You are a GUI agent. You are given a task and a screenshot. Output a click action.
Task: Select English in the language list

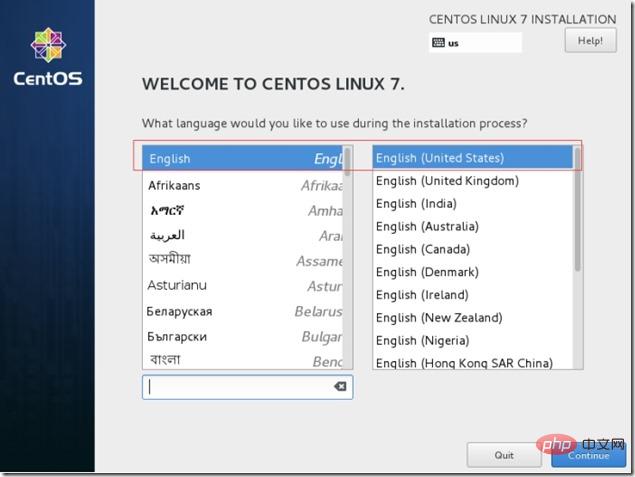pyautogui.click(x=243, y=158)
